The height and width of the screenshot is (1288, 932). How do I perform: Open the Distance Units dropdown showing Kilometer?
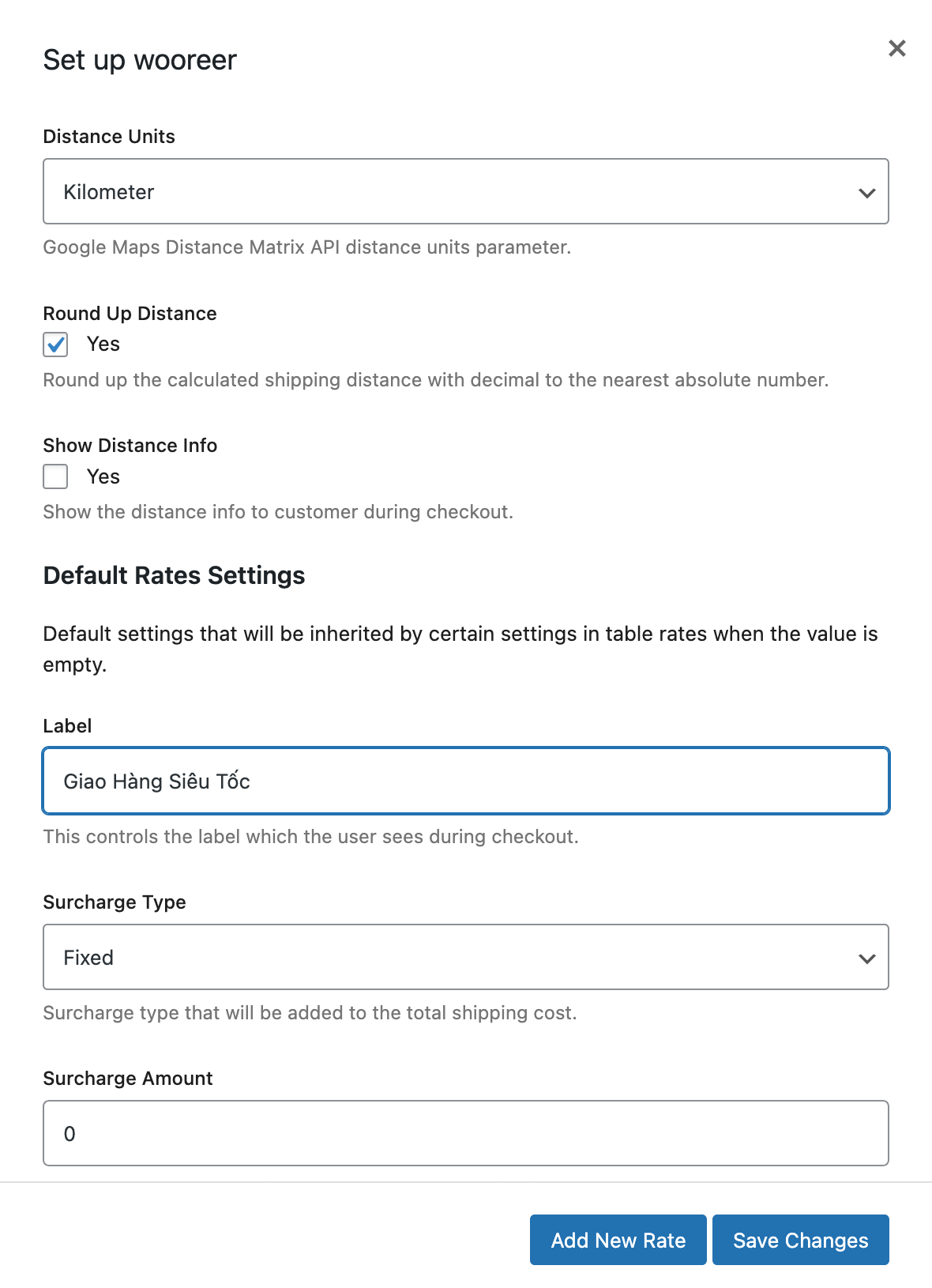(x=464, y=192)
